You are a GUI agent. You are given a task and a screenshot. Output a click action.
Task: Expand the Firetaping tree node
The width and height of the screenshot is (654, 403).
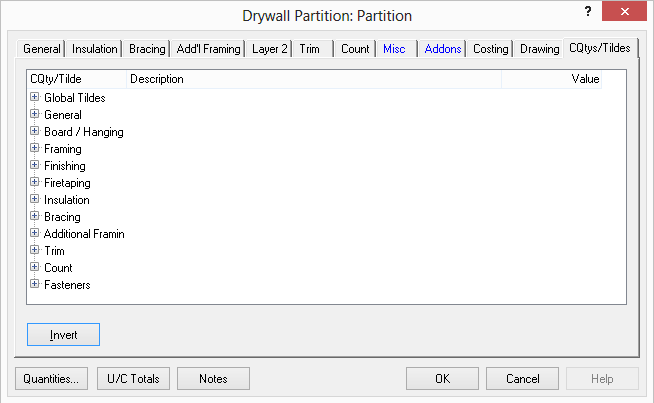[35, 183]
